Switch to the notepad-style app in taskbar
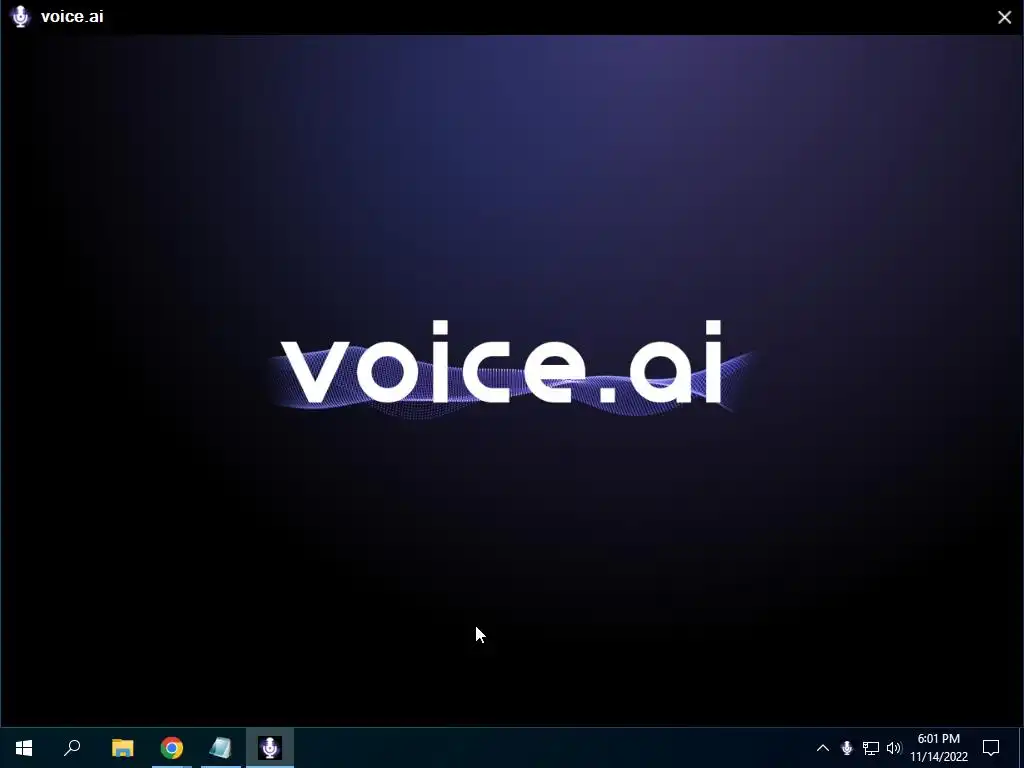Image resolution: width=1024 pixels, height=768 pixels. [221, 748]
